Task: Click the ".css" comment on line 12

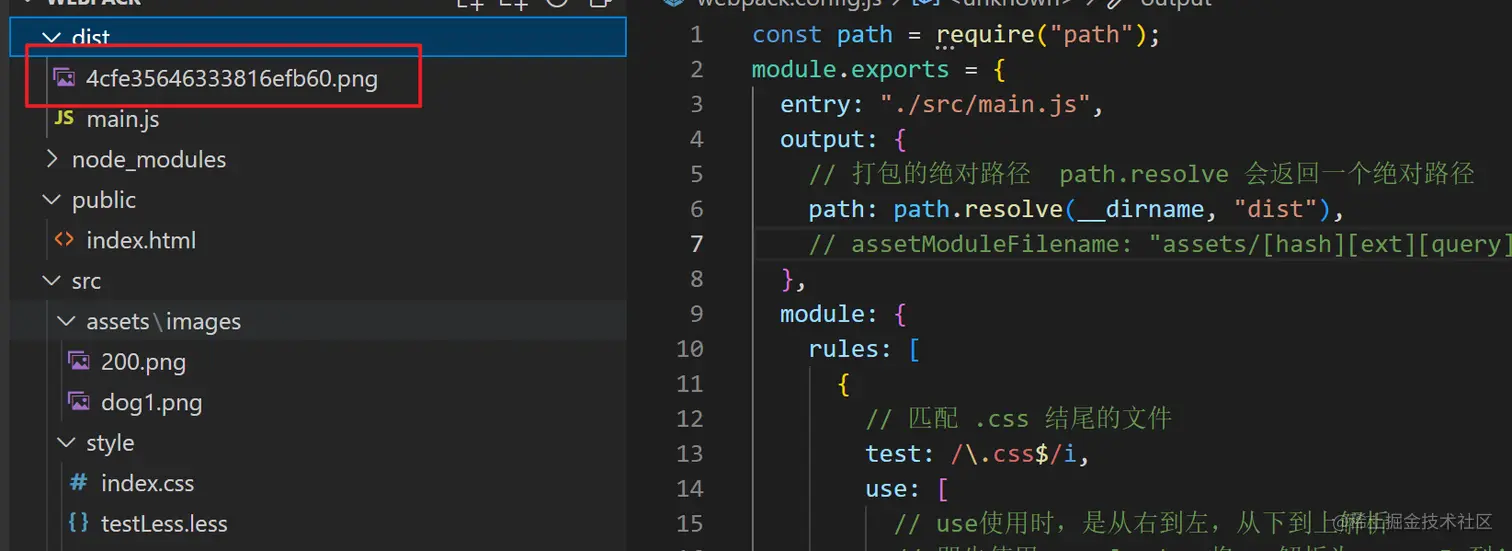Action: point(1018,419)
